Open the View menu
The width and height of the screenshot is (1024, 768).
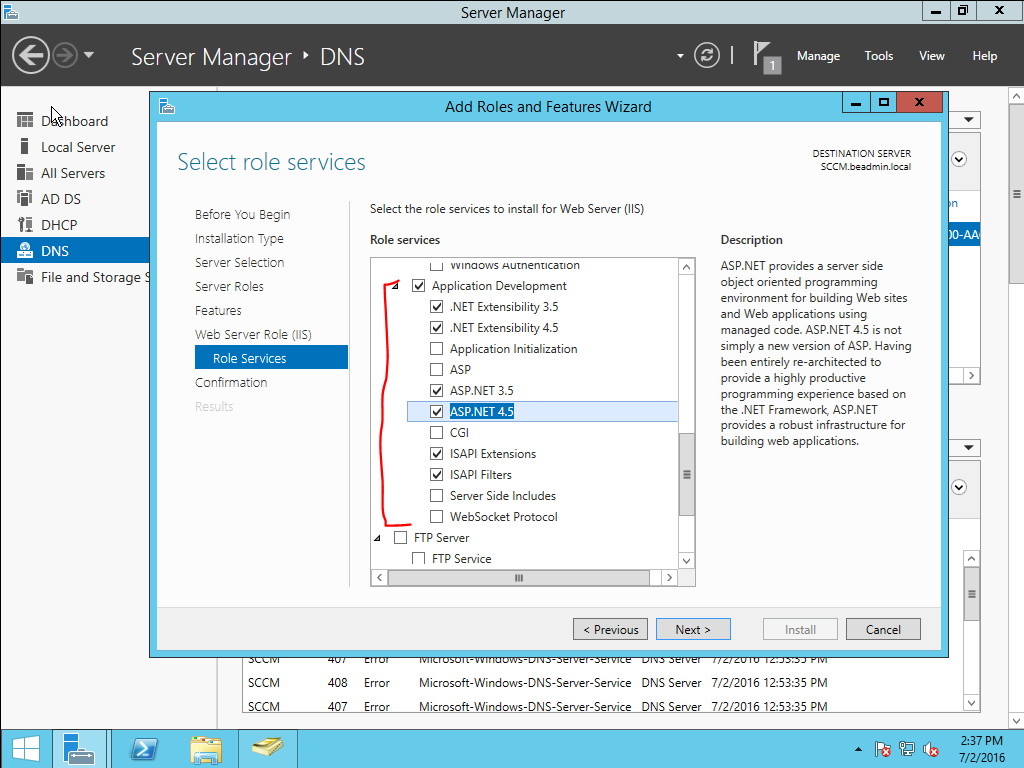931,56
